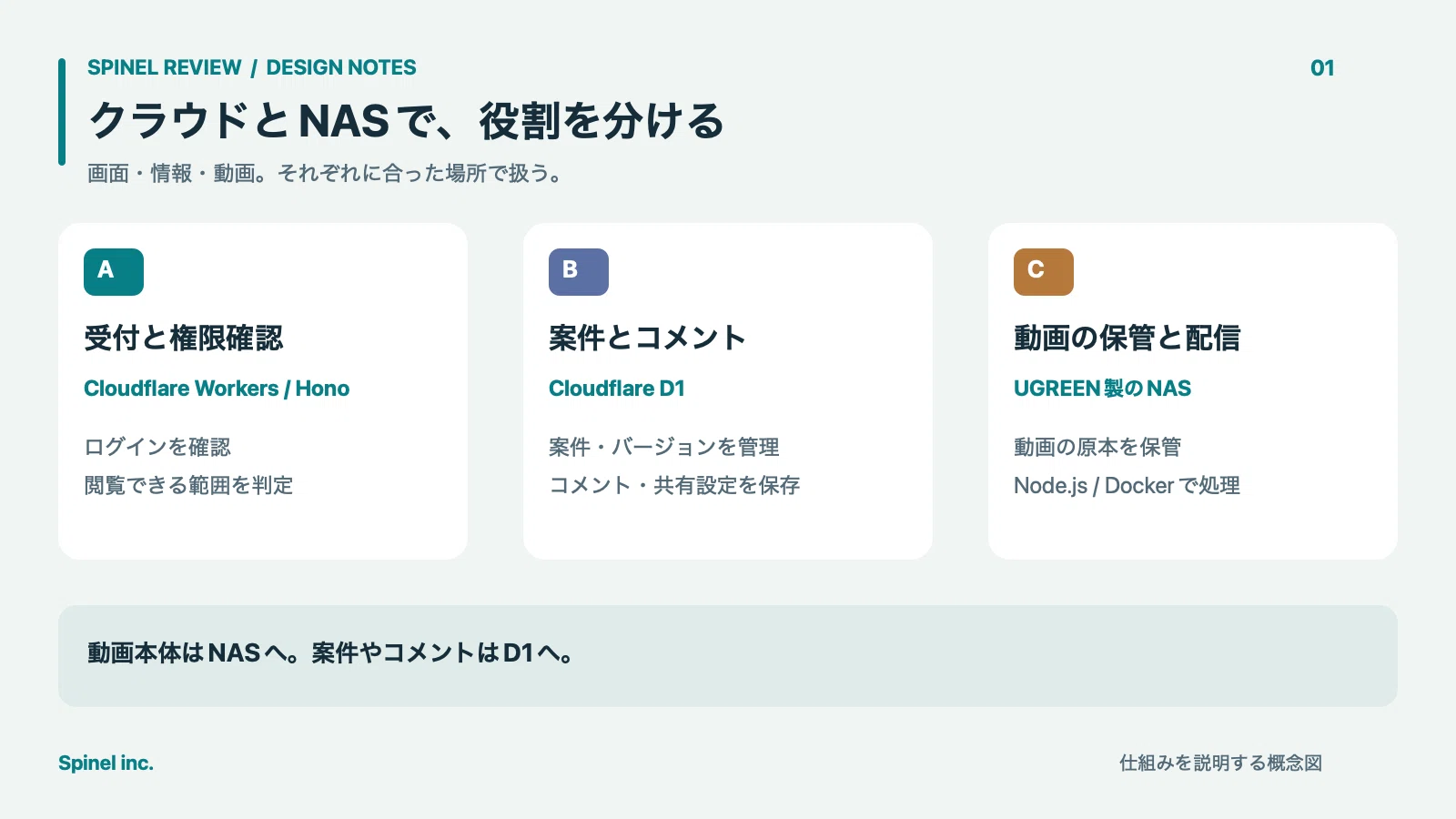Click the Spinel inc. footer text

106,763
